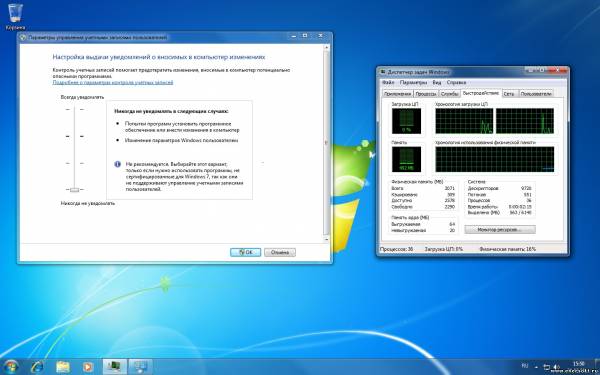Click the 'Невыгружаемая' kernel memory row
Viewport: 600px width, 375px height.
(x=423, y=230)
